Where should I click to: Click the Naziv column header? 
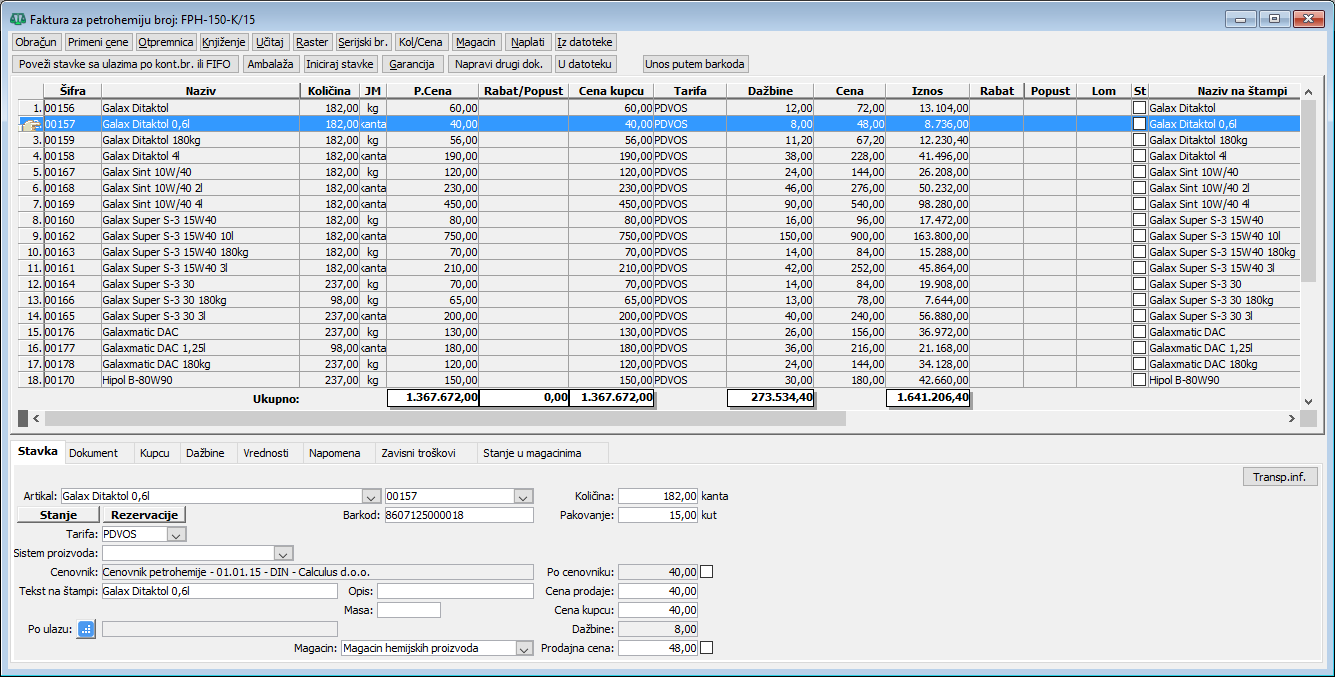[200, 91]
